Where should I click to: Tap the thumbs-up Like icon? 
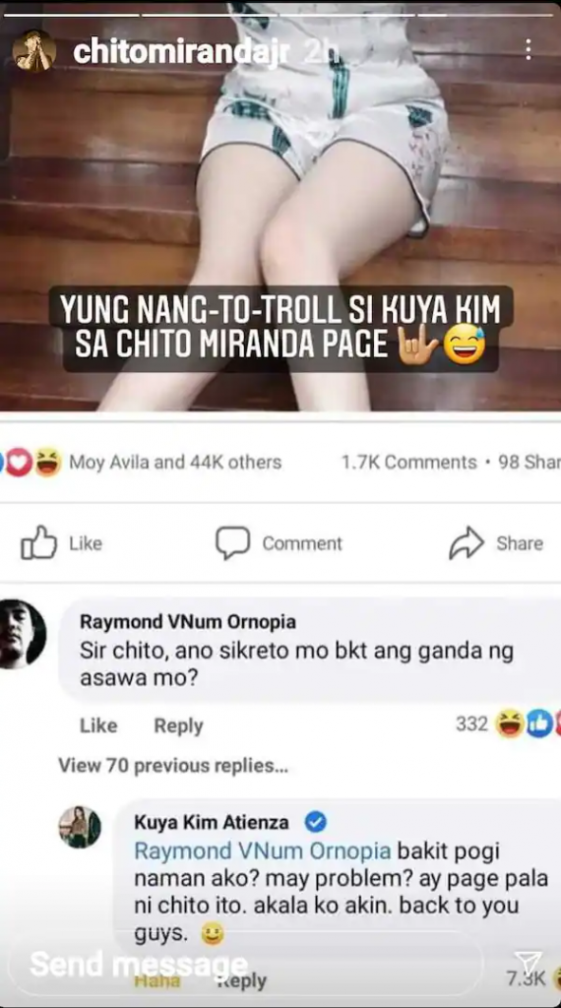click(x=38, y=543)
